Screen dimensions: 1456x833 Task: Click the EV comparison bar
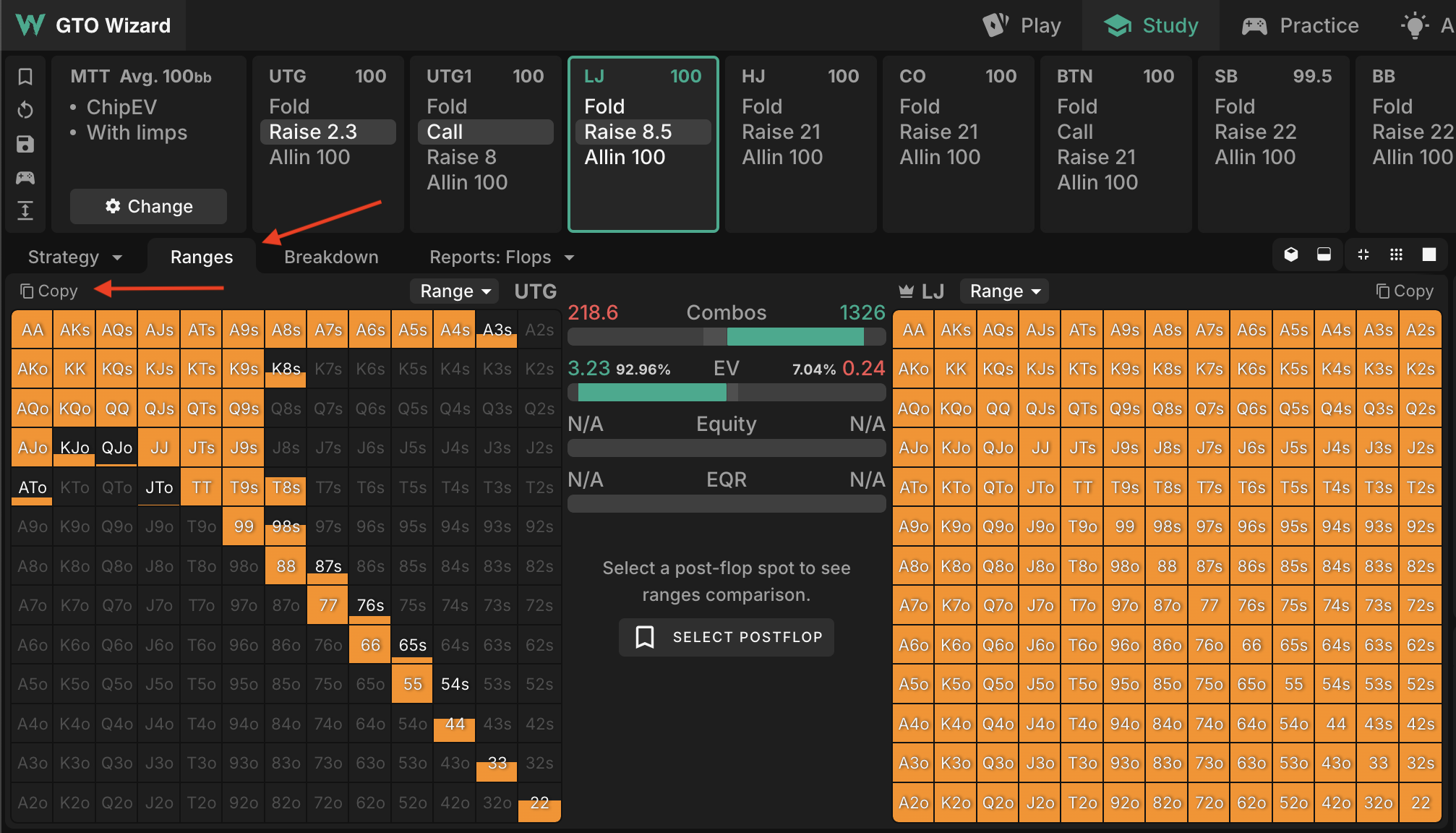tap(727, 393)
